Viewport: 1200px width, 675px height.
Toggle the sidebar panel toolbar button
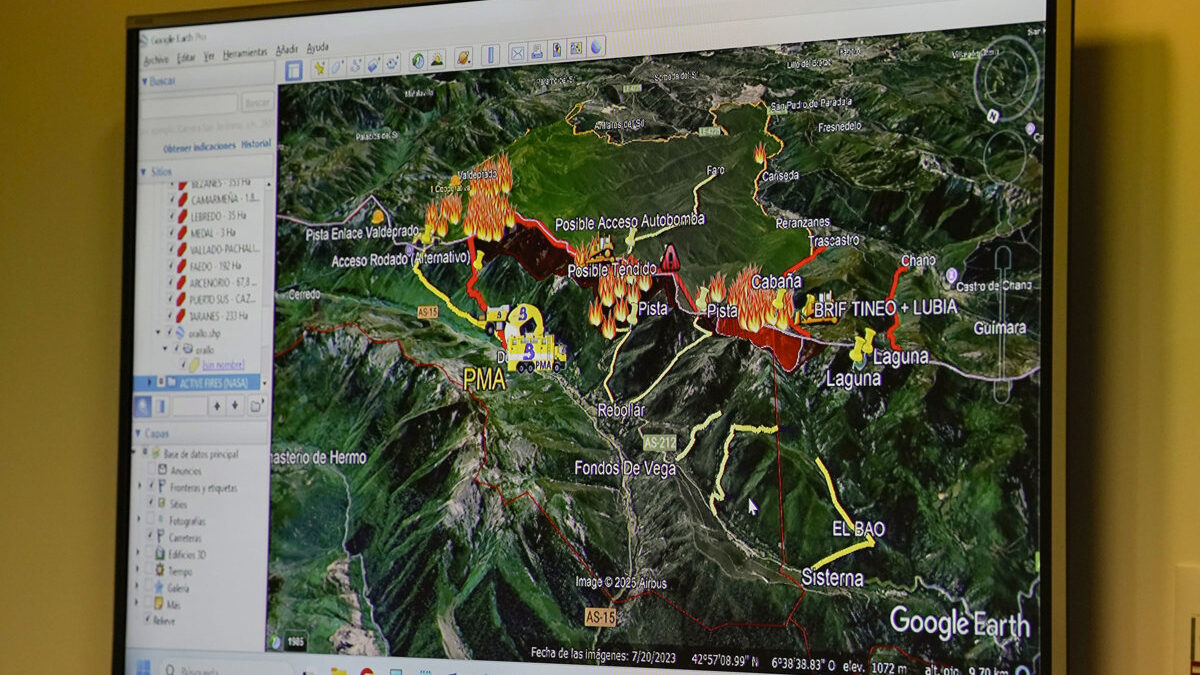pyautogui.click(x=294, y=71)
